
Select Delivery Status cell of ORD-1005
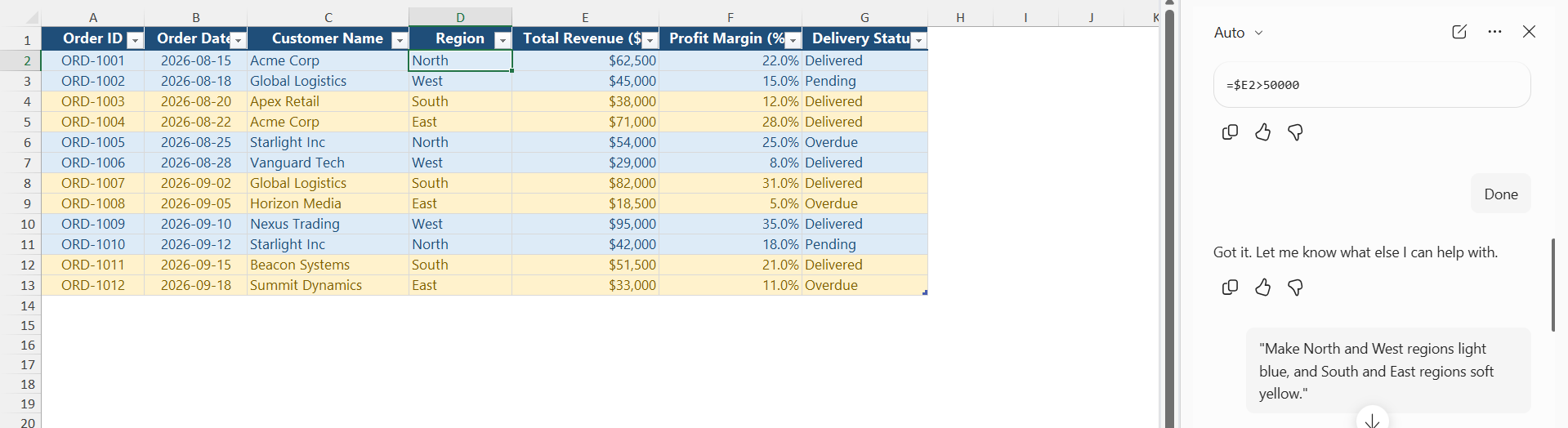[864, 142]
